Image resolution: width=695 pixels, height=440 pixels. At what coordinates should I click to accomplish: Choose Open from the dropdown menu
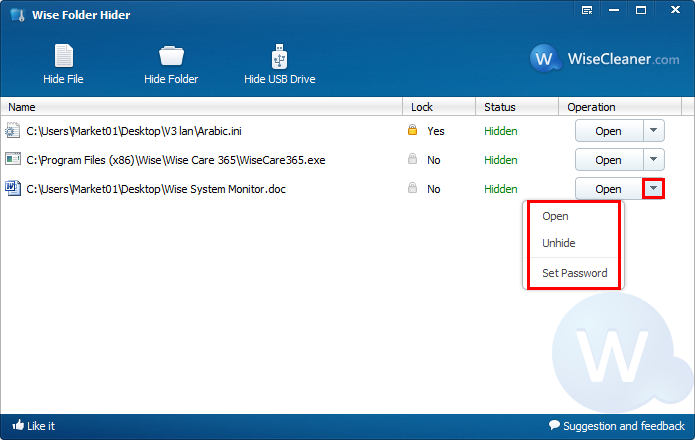[555, 216]
